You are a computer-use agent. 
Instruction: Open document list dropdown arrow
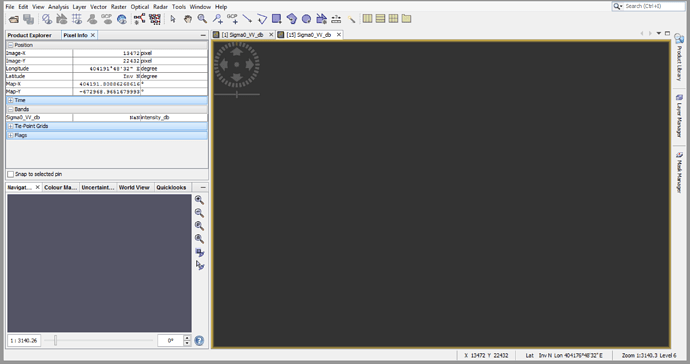(659, 33)
